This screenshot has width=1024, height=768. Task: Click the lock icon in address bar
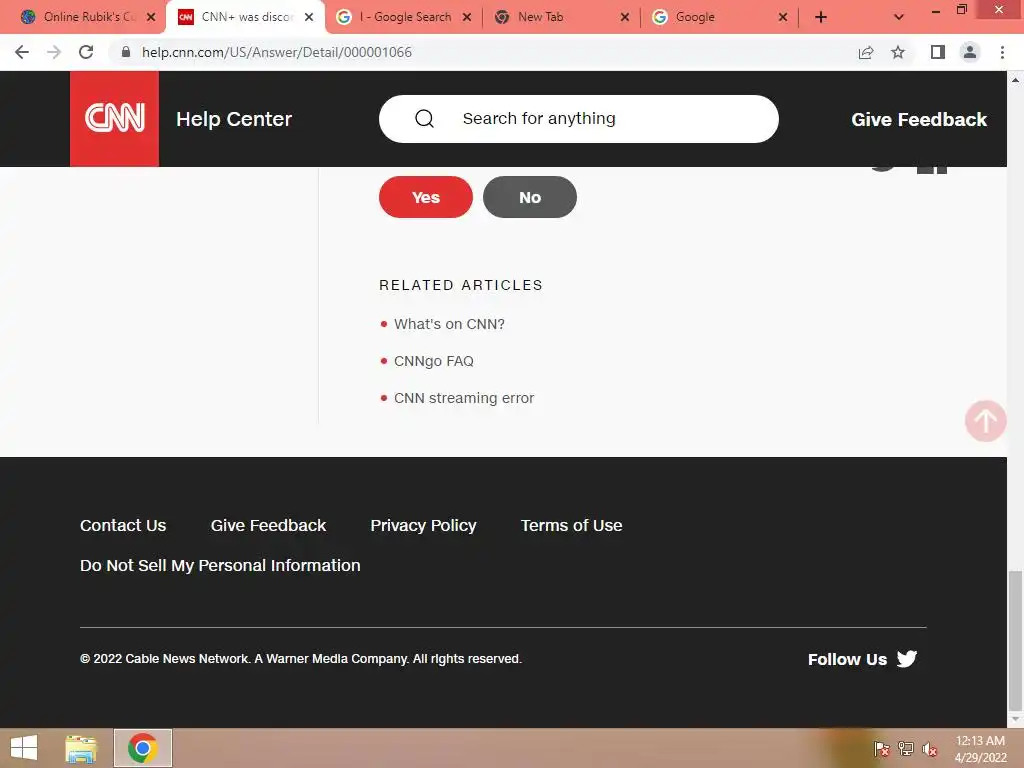pyautogui.click(x=126, y=52)
